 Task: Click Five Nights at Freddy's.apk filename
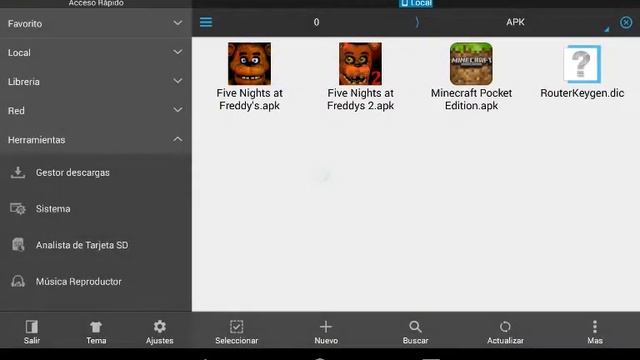tap(249, 99)
